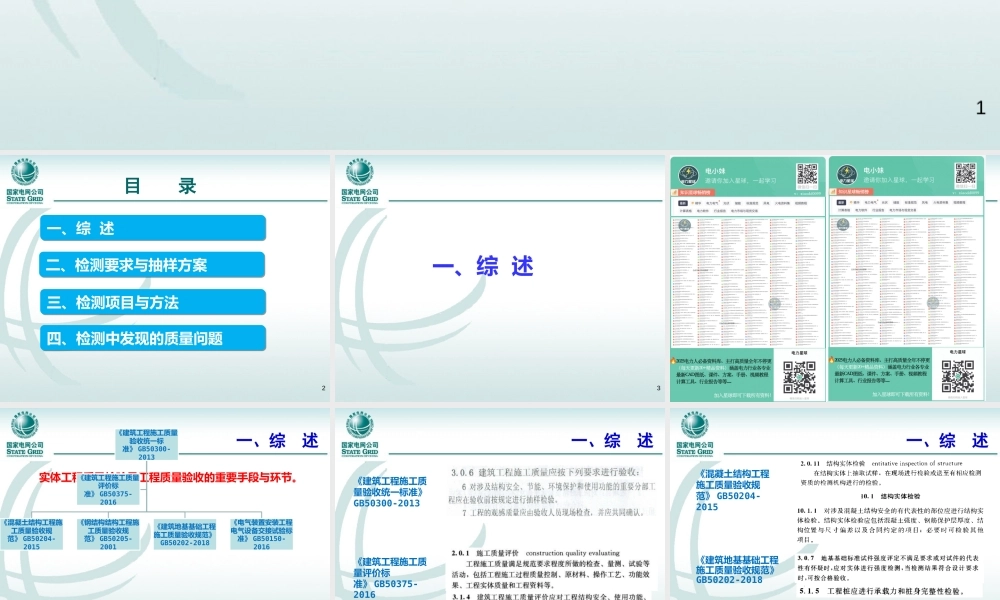Click the 电小妹 avatar icon on the left poster
Screen dimensions: 1000x600
click(687, 173)
